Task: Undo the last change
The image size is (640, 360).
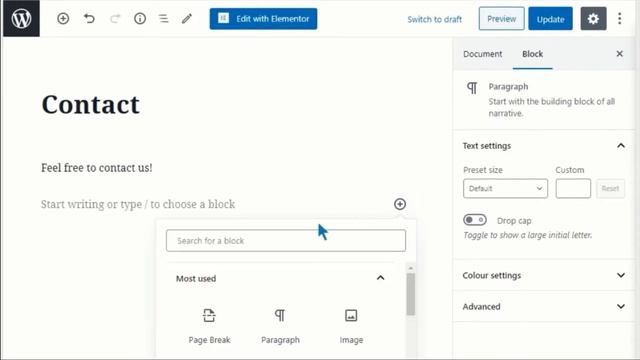Action: (x=89, y=18)
